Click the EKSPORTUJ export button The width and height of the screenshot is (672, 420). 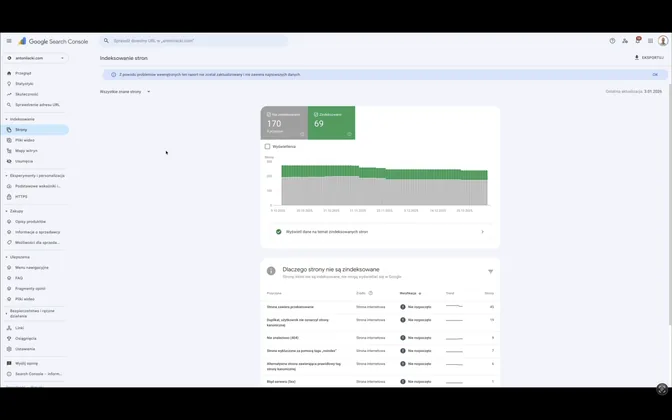click(x=649, y=57)
